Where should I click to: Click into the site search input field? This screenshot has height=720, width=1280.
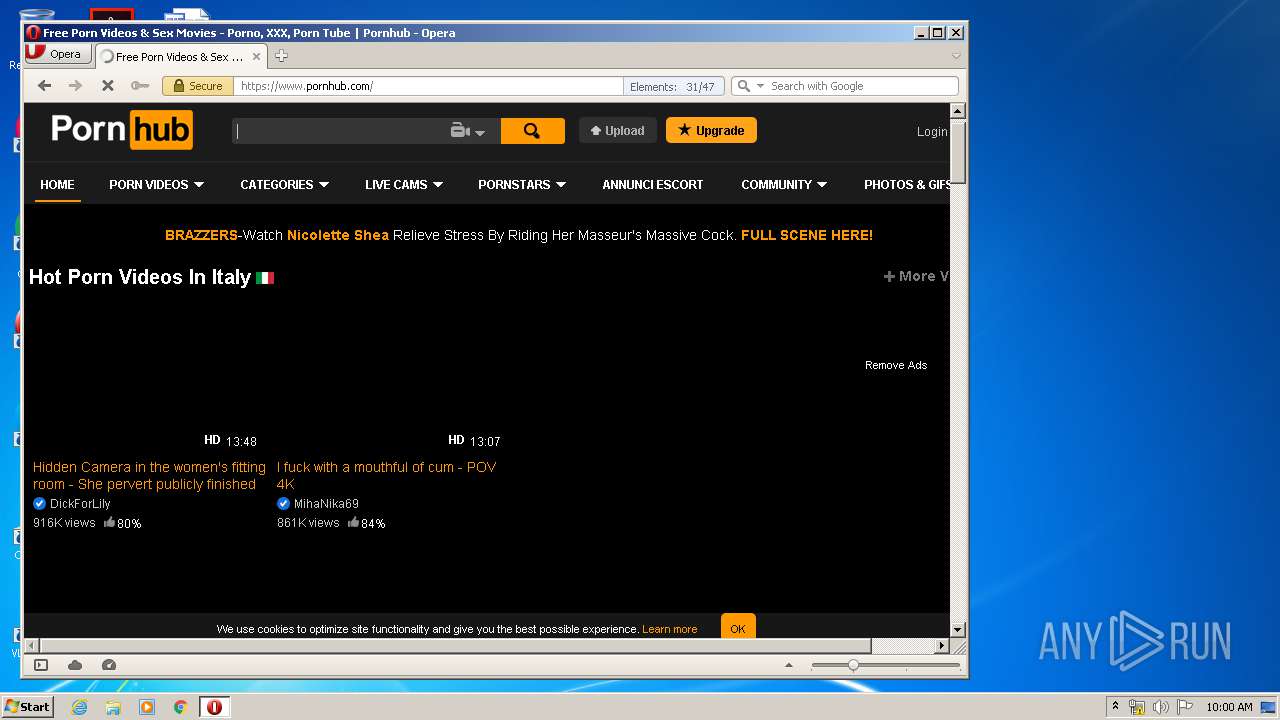[340, 131]
